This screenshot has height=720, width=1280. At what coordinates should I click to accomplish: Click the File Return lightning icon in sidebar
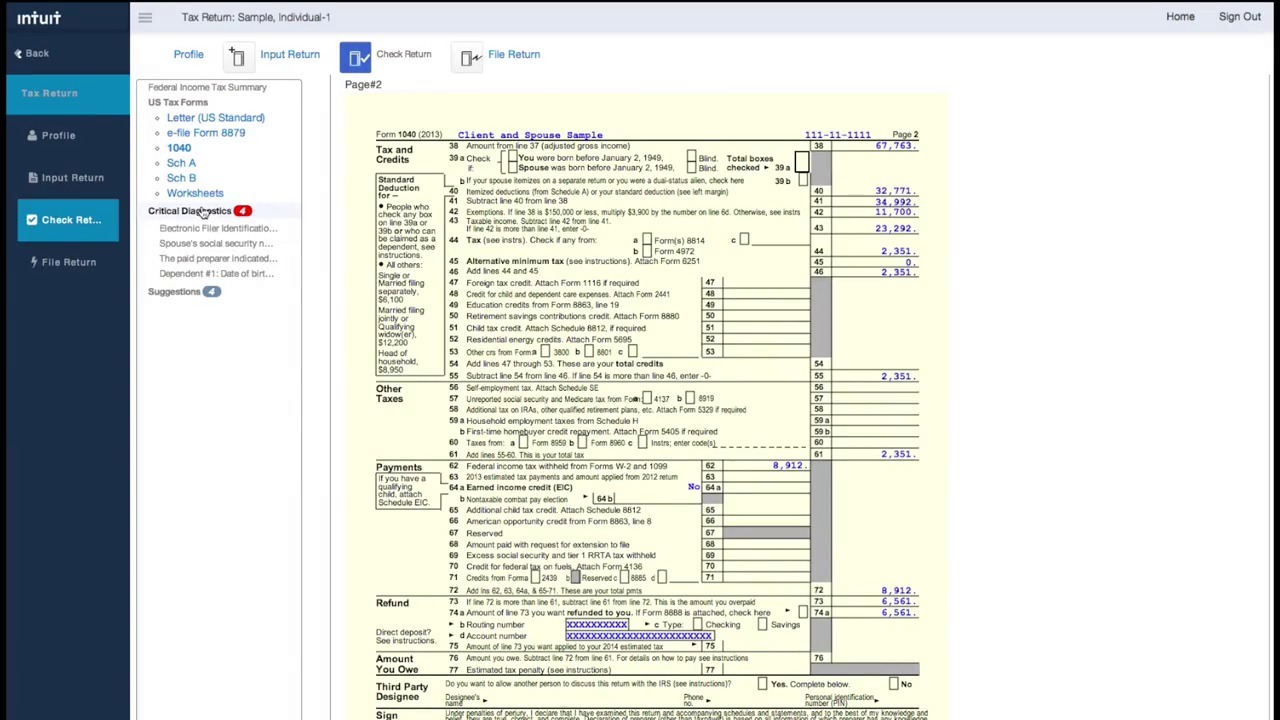(x=33, y=262)
